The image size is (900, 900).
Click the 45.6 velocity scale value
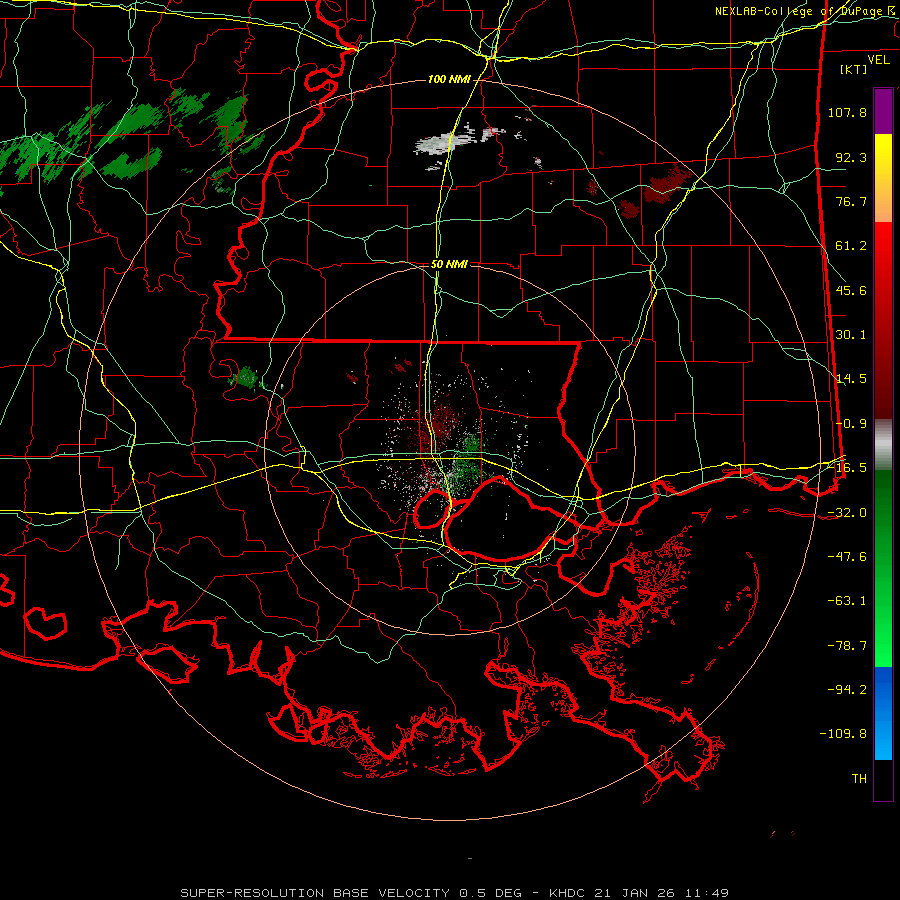pyautogui.click(x=851, y=290)
